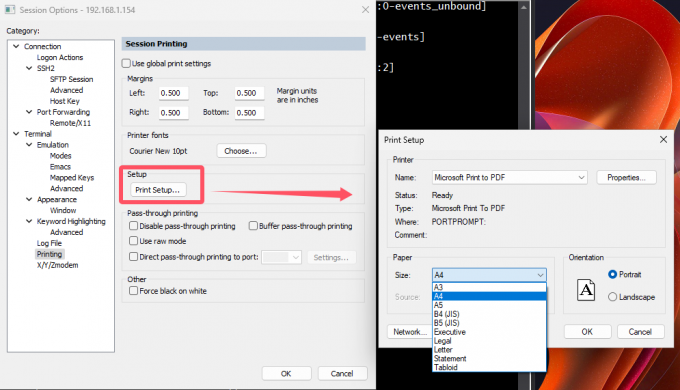Select Emacs category

click(x=60, y=167)
